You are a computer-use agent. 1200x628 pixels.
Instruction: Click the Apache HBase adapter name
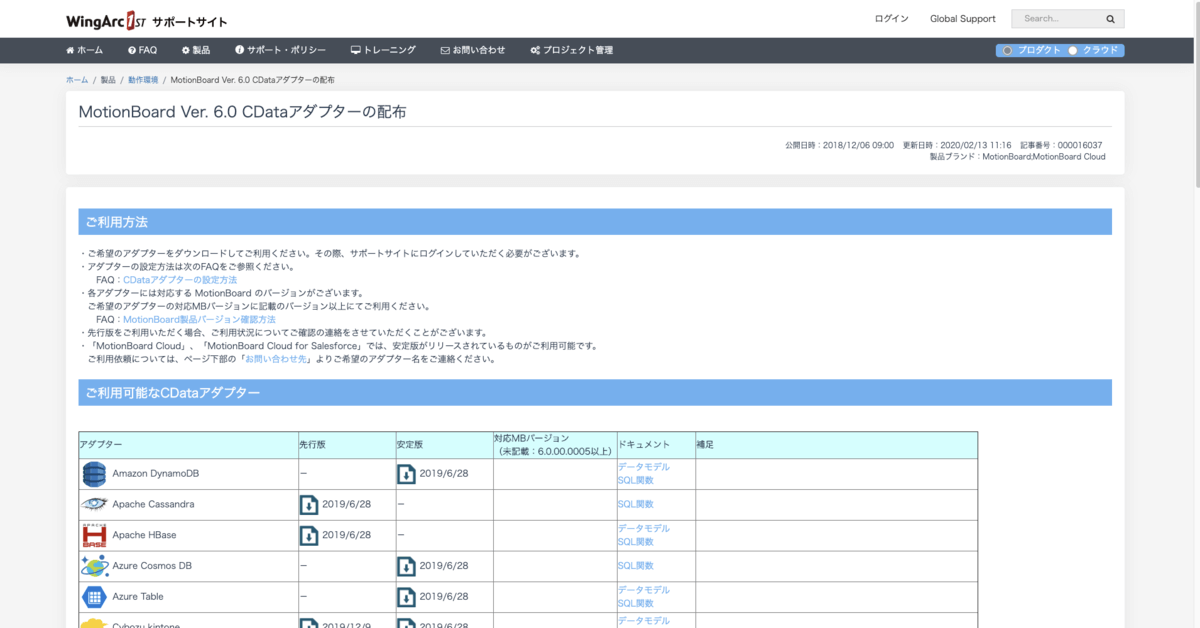[x=144, y=535]
